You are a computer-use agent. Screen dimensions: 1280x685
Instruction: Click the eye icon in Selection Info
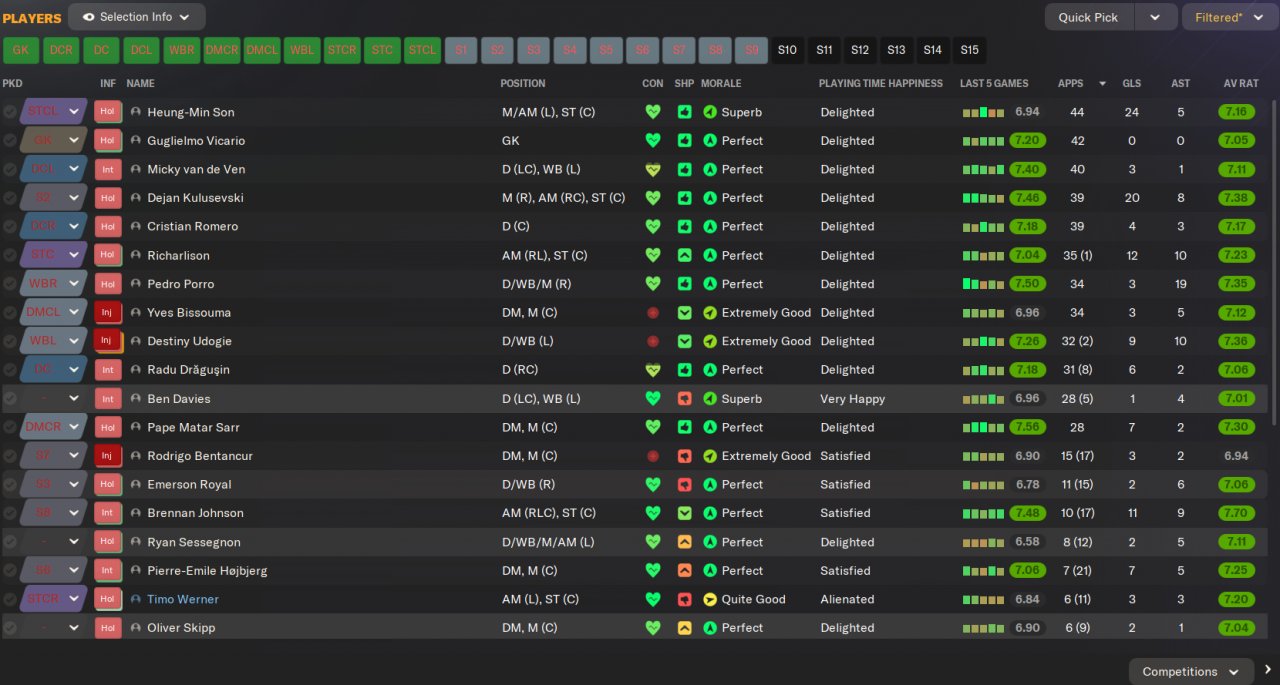coord(88,17)
